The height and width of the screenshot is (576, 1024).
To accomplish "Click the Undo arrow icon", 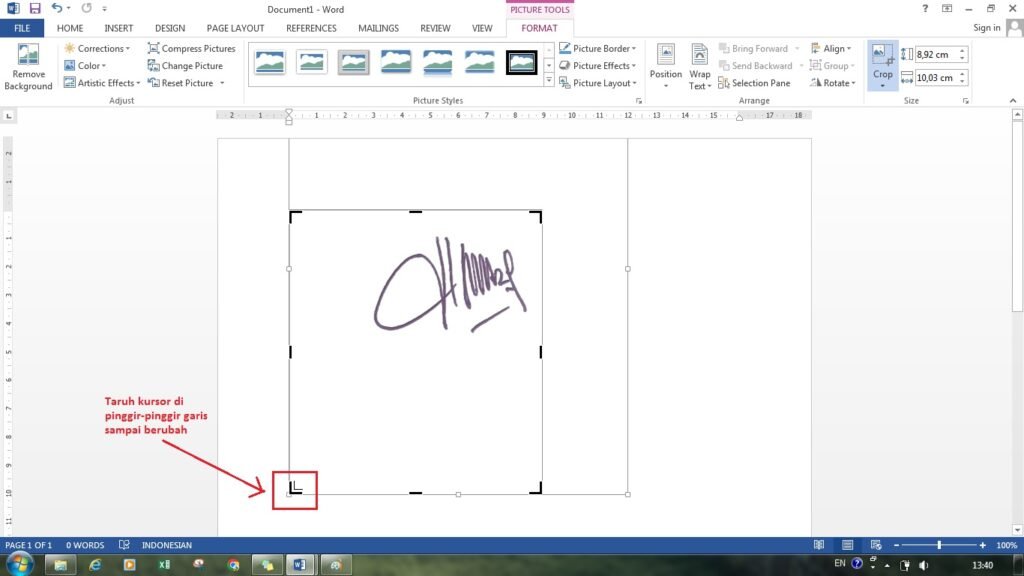I will pyautogui.click(x=57, y=9).
